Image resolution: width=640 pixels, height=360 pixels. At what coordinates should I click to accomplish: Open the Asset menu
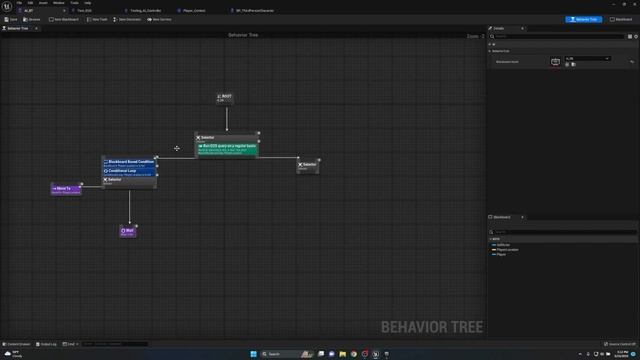click(x=43, y=3)
